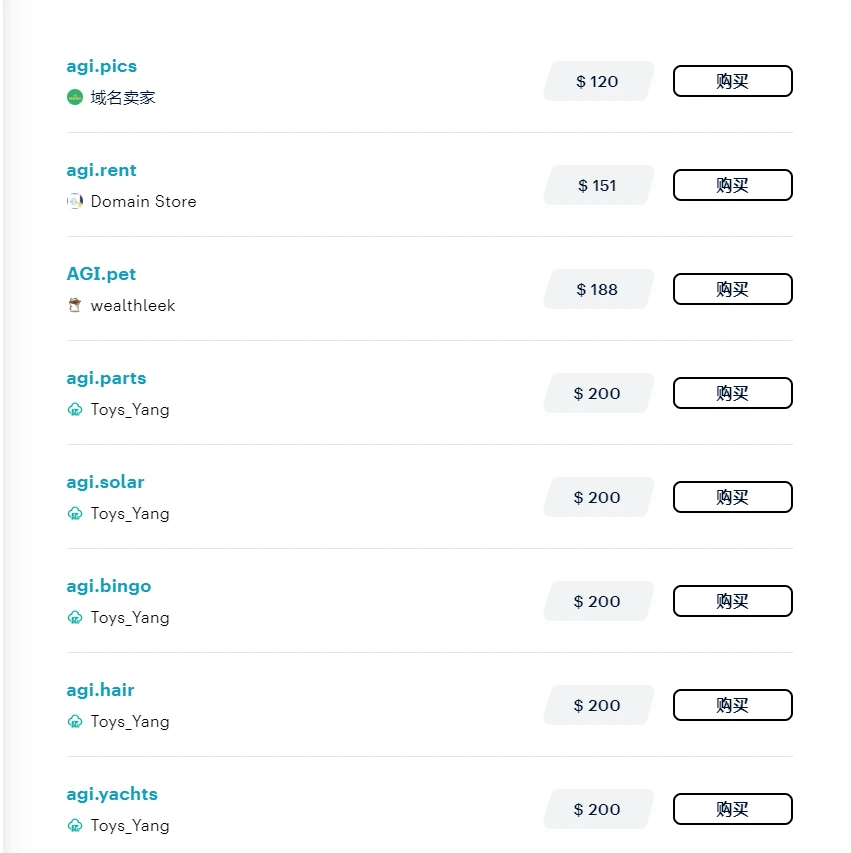Viewport: 851px width, 853px height.
Task: Open the Domain Store seller profile name
Action: tap(143, 201)
